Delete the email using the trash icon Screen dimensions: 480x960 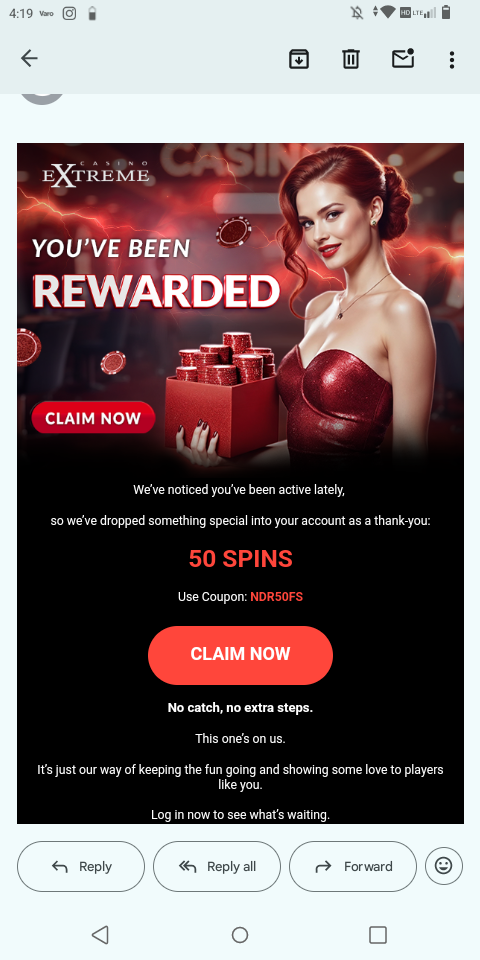tap(351, 59)
